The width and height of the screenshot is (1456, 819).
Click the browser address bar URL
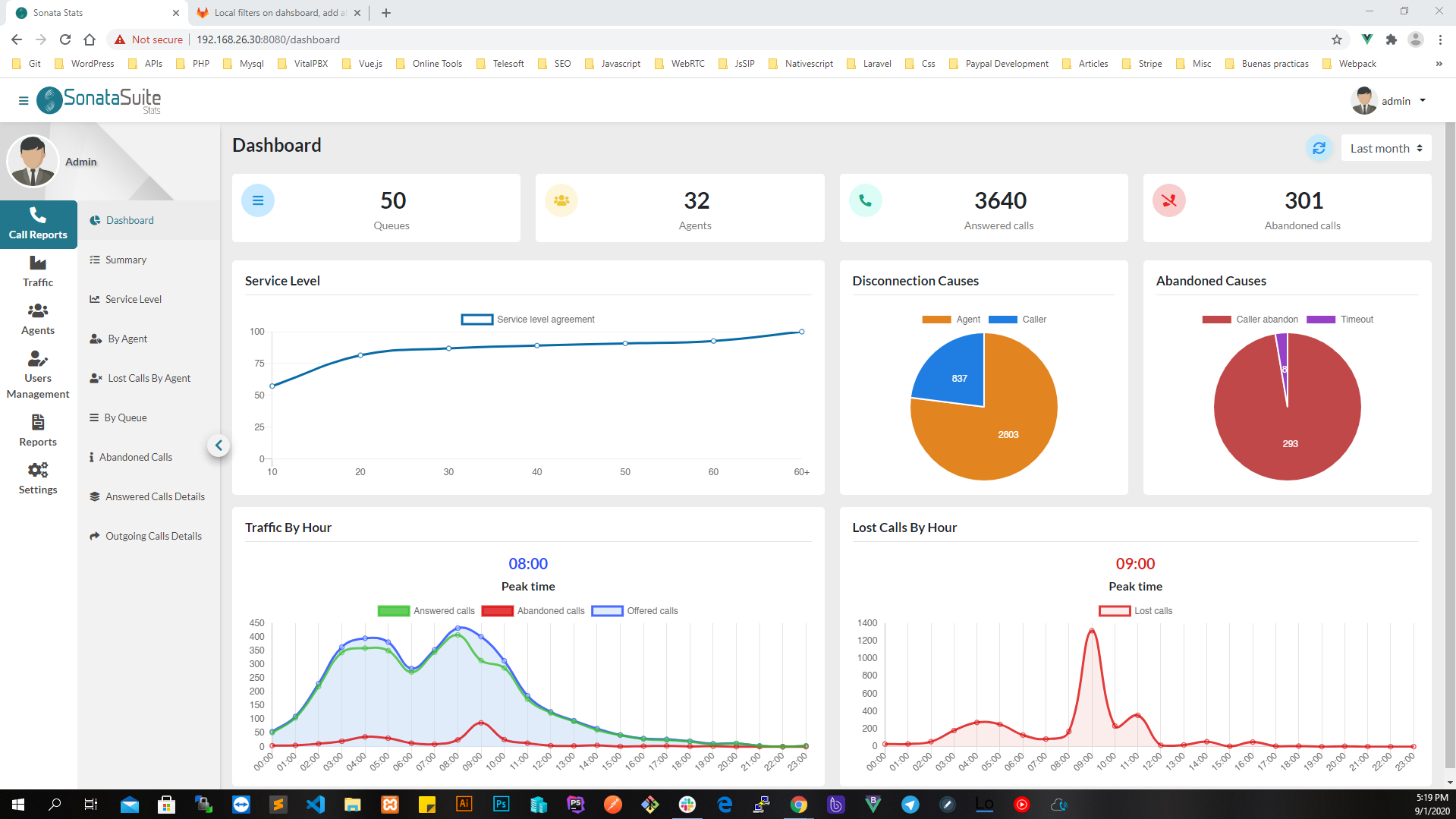[268, 39]
